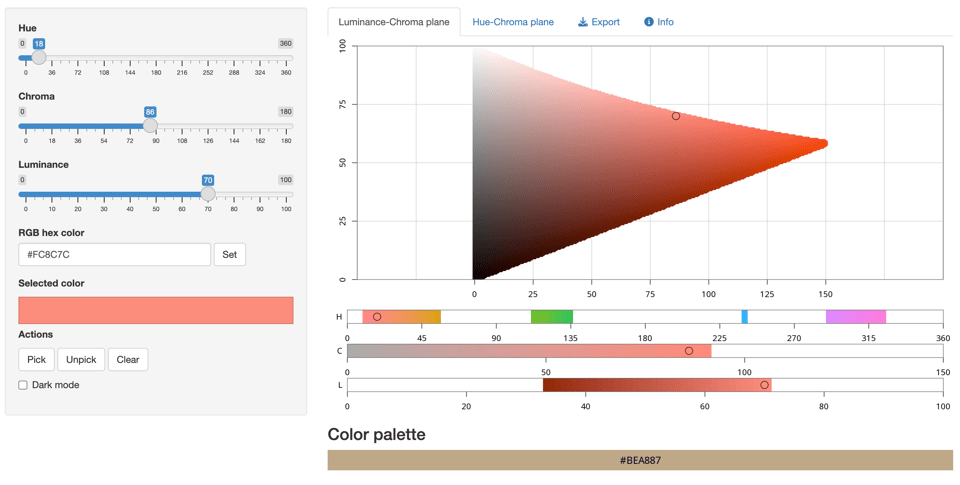The width and height of the screenshot is (960, 485).
Task: Click the Info circle icon
Action: pyautogui.click(x=648, y=22)
